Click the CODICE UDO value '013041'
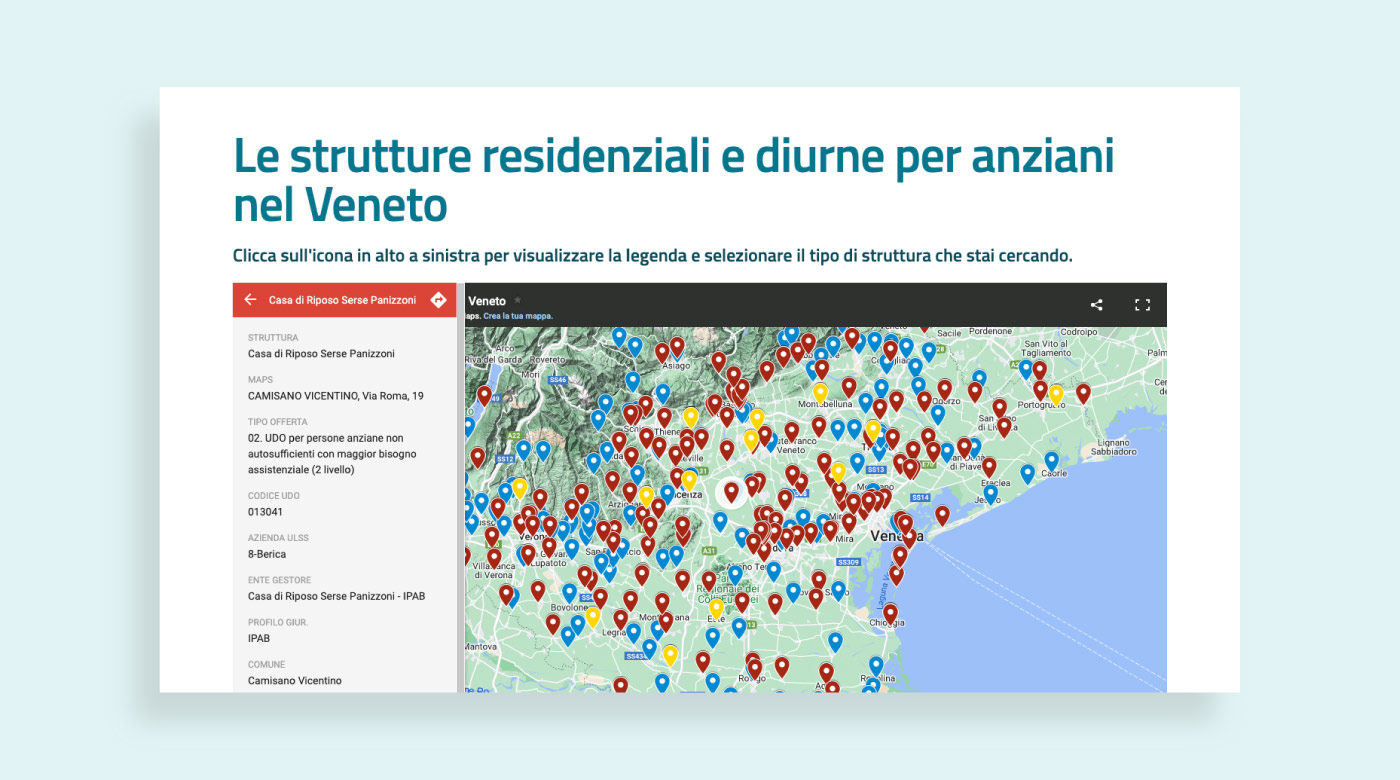Screen dimensions: 1400x780 pyautogui.click(x=263, y=512)
